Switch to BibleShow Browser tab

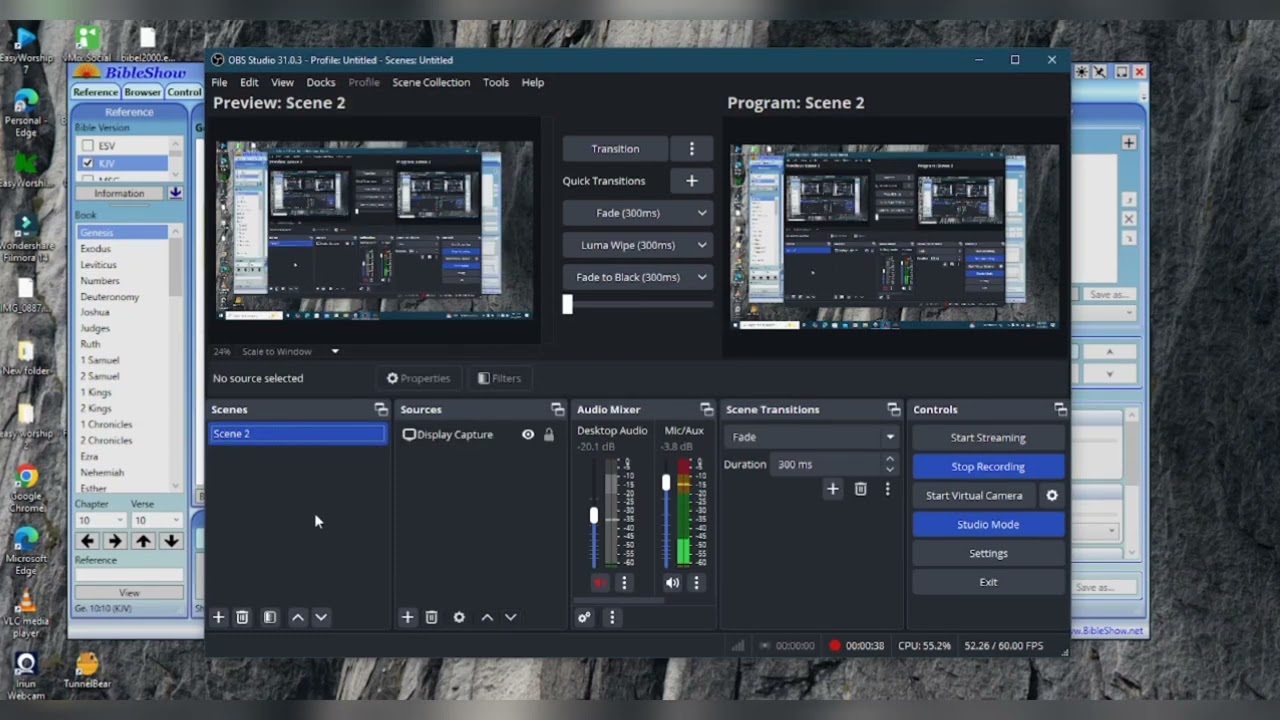(x=142, y=92)
